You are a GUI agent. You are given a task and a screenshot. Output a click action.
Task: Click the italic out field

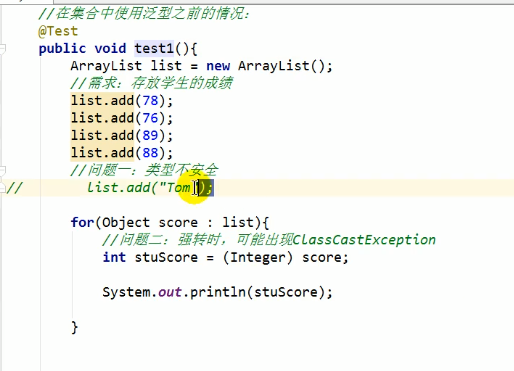(170, 292)
